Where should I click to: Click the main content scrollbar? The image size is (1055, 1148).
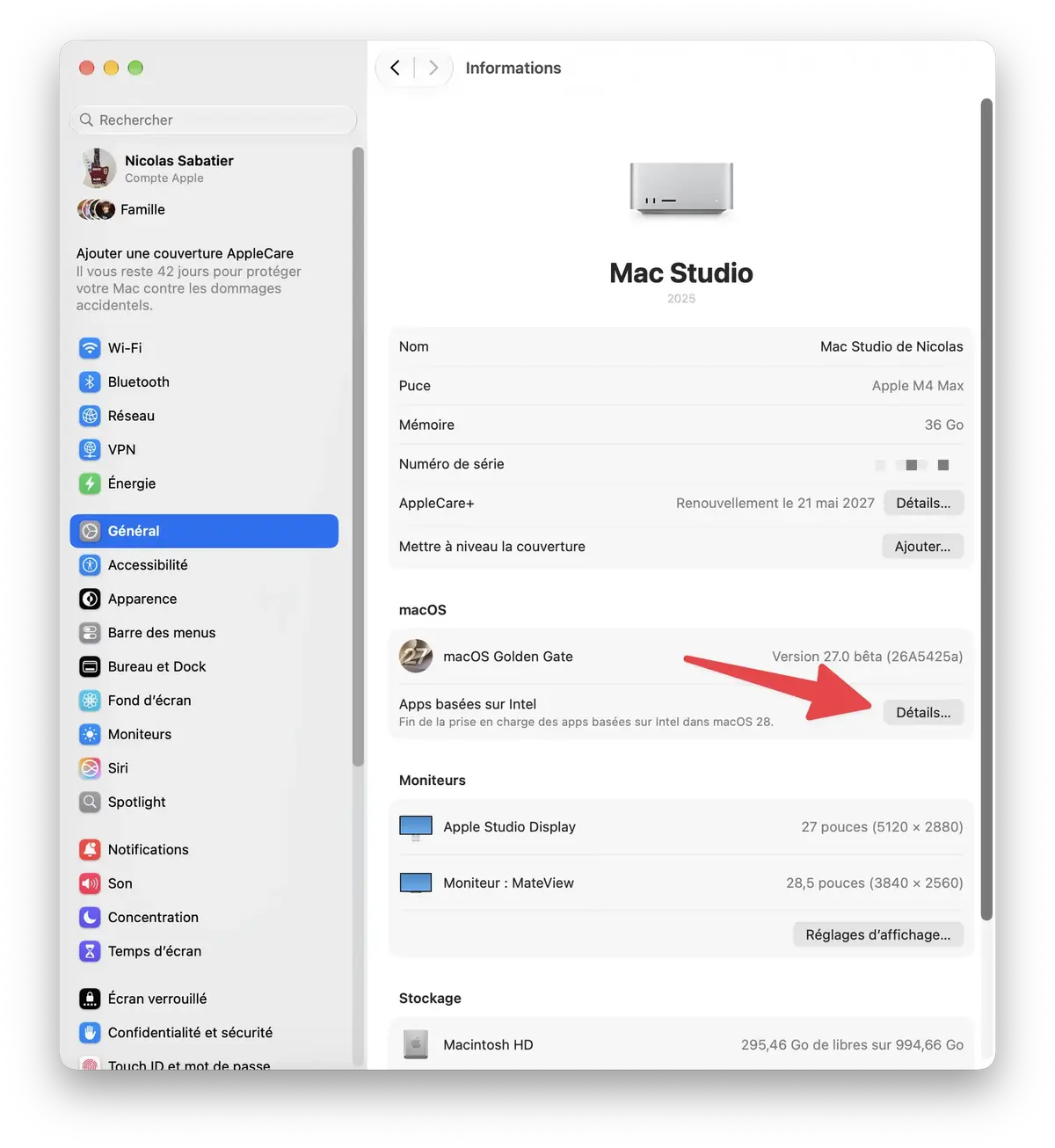pos(986,510)
